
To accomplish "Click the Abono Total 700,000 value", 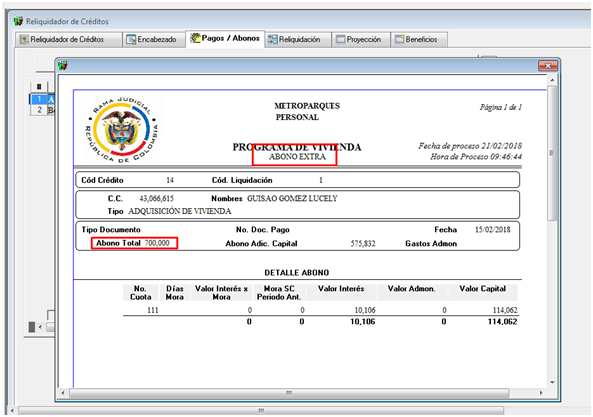I will 157,243.
